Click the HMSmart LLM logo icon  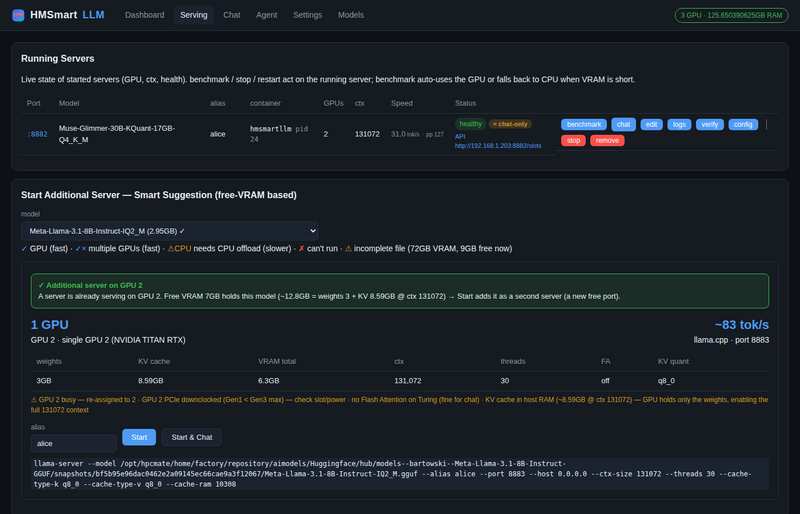coord(18,15)
